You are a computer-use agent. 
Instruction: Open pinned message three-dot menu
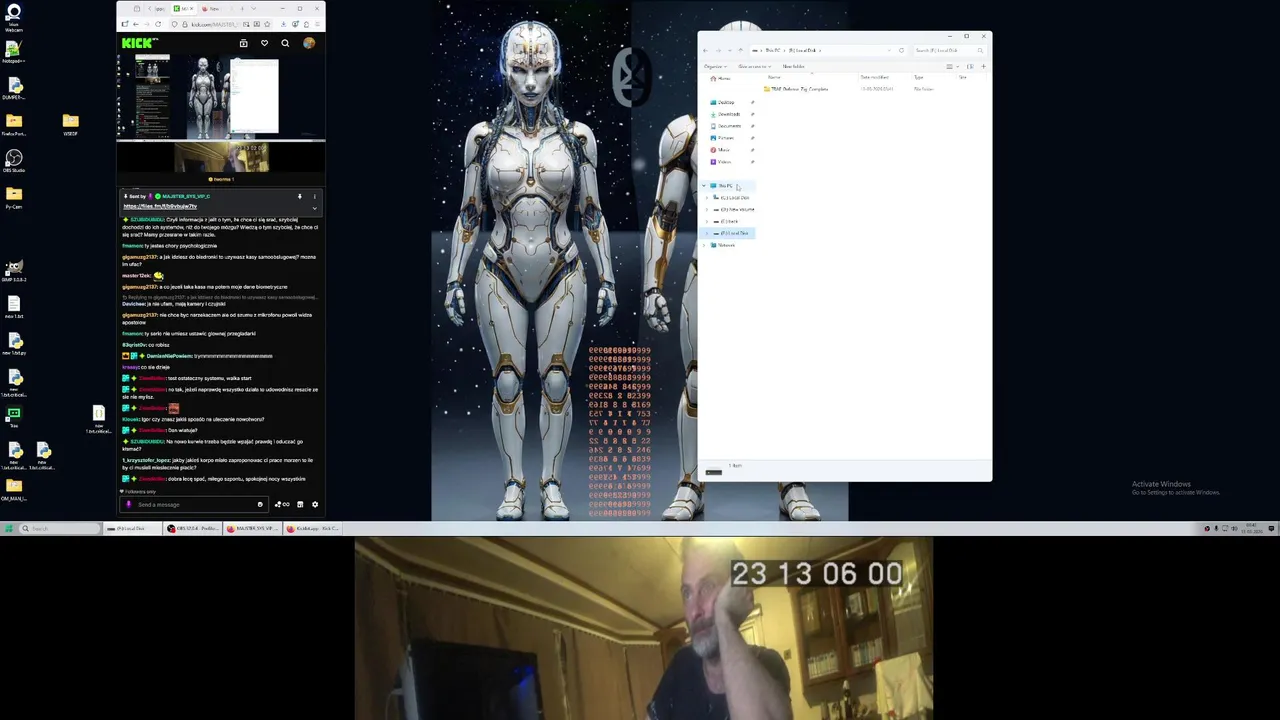[315, 196]
